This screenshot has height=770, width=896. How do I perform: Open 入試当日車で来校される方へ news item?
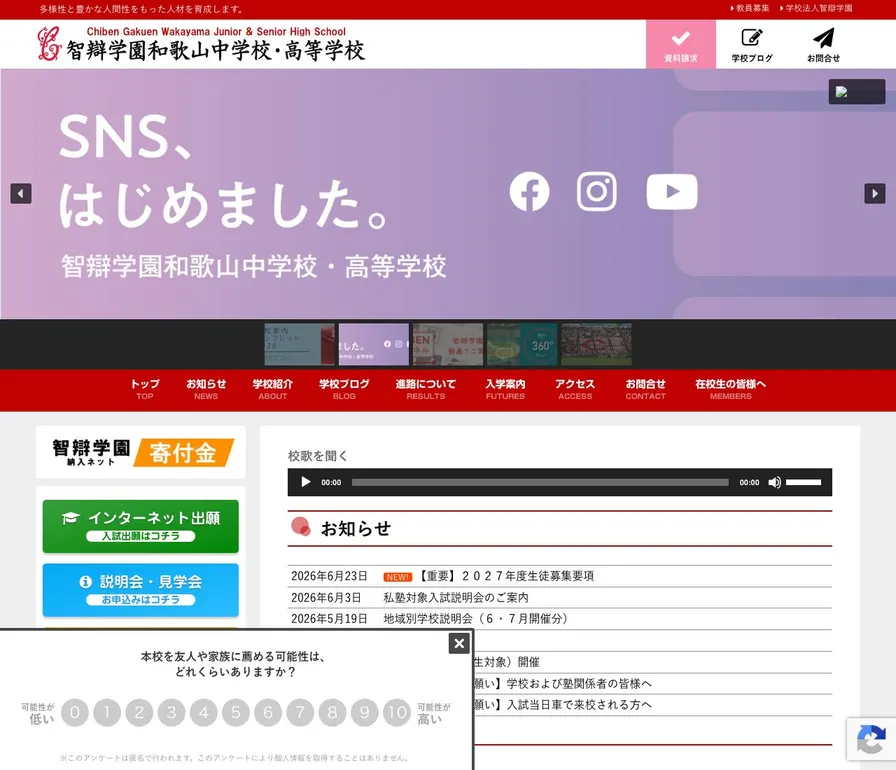(x=562, y=705)
